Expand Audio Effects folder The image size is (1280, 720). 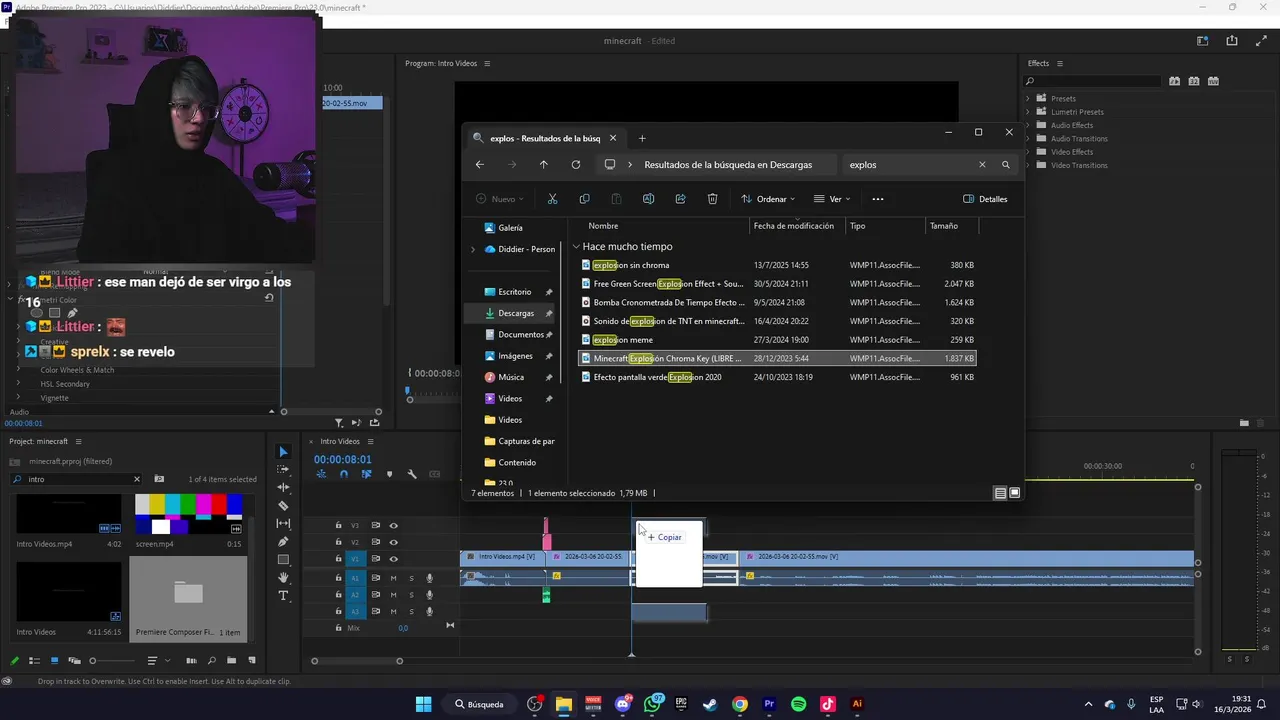coord(1027,125)
